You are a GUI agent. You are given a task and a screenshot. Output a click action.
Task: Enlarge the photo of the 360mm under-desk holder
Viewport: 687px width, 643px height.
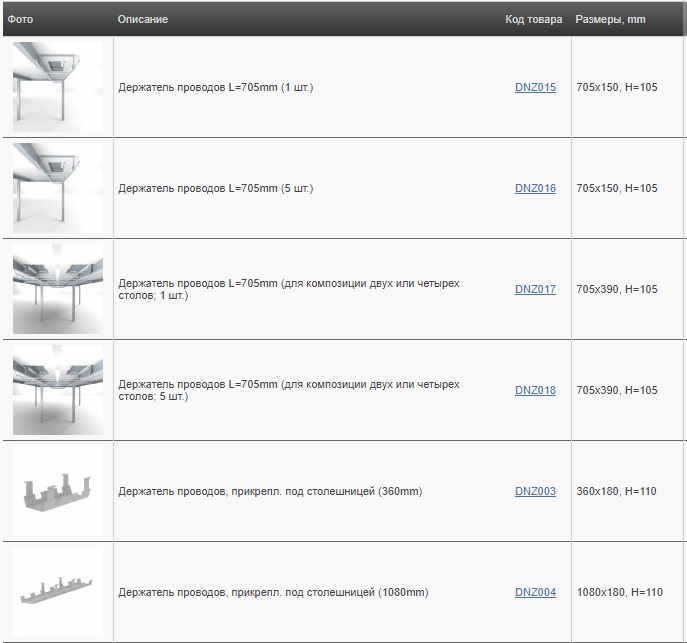point(58,491)
